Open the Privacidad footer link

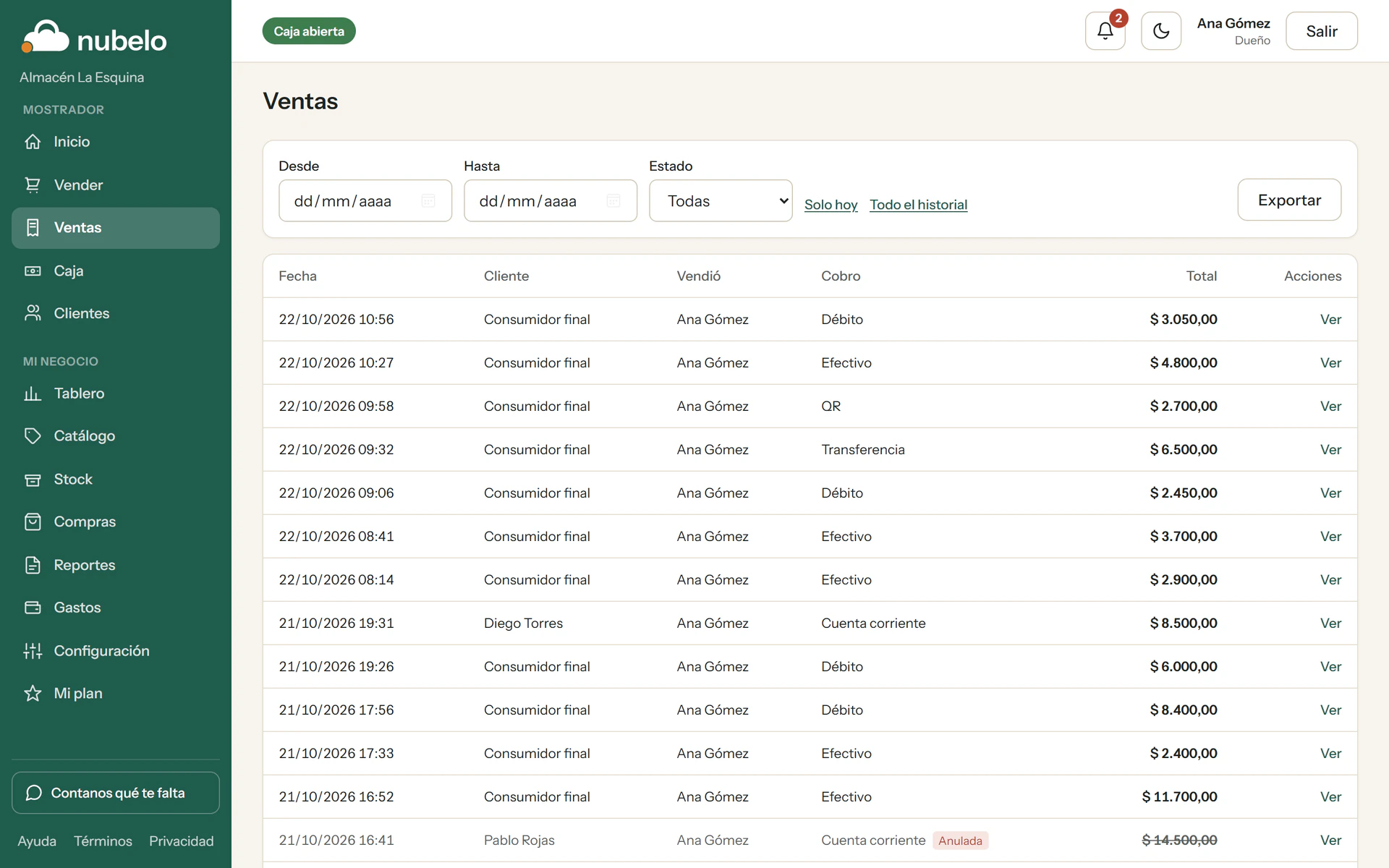click(x=181, y=841)
